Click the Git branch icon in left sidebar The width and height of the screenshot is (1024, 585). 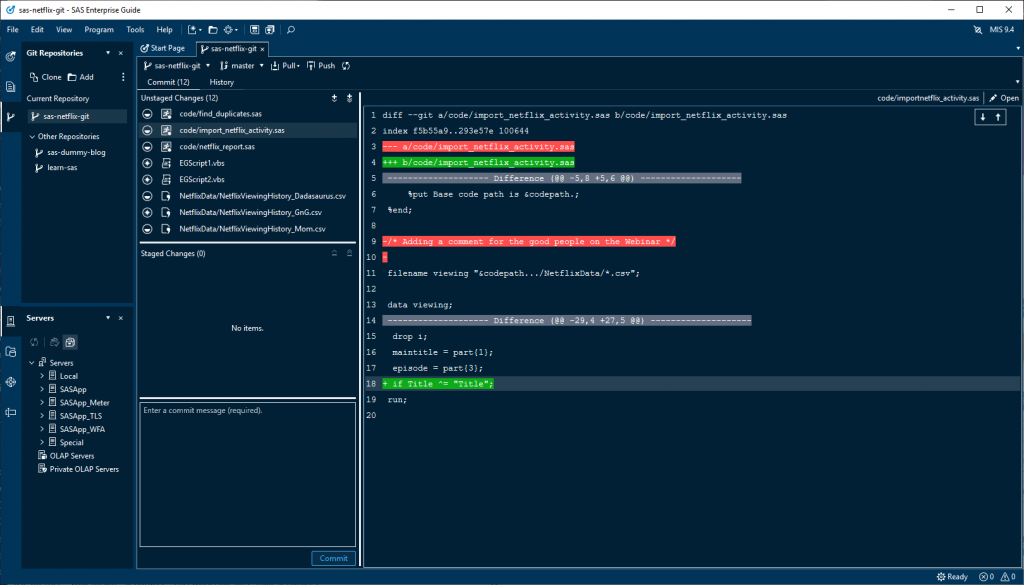(10, 117)
